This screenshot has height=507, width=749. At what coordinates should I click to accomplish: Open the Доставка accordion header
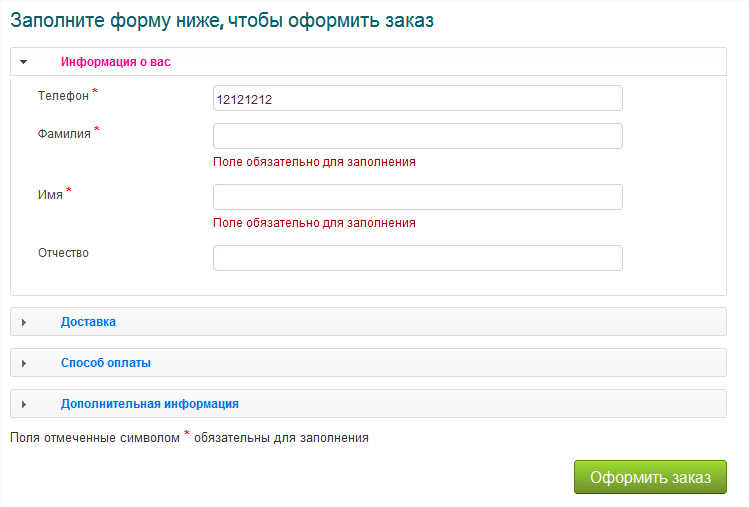(x=88, y=322)
